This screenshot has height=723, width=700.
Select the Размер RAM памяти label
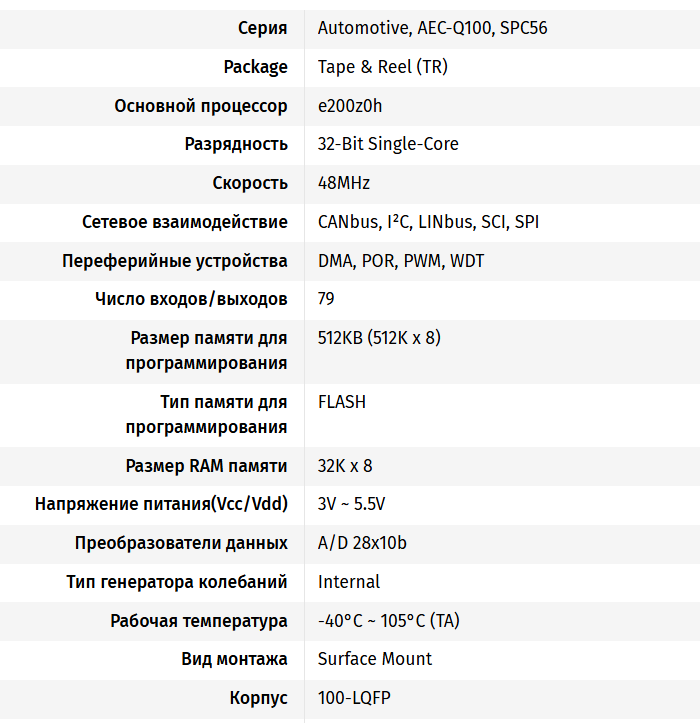(207, 466)
